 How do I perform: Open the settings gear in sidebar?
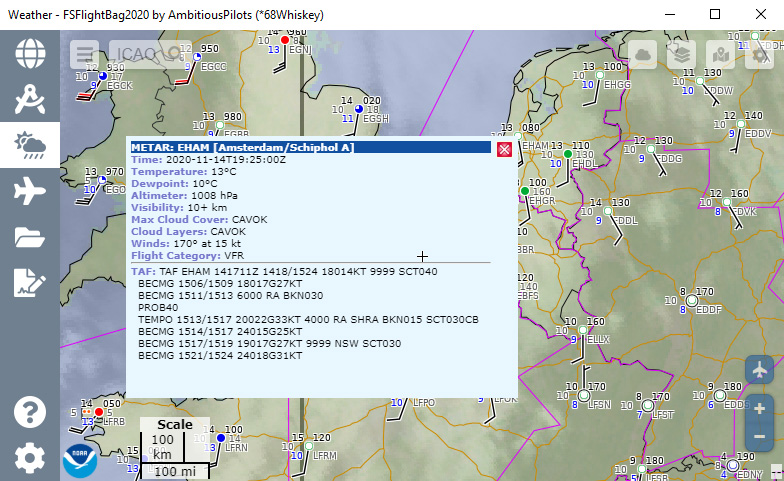[x=30, y=458]
